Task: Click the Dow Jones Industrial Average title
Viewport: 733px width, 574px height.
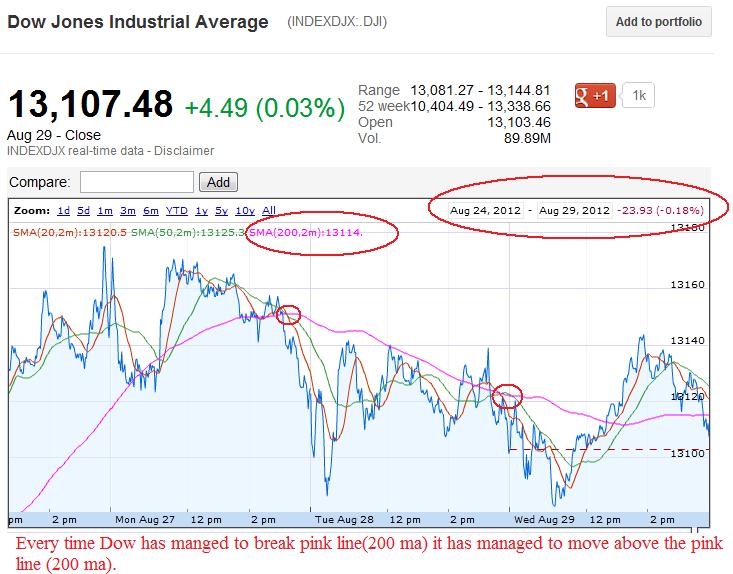Action: coord(138,22)
